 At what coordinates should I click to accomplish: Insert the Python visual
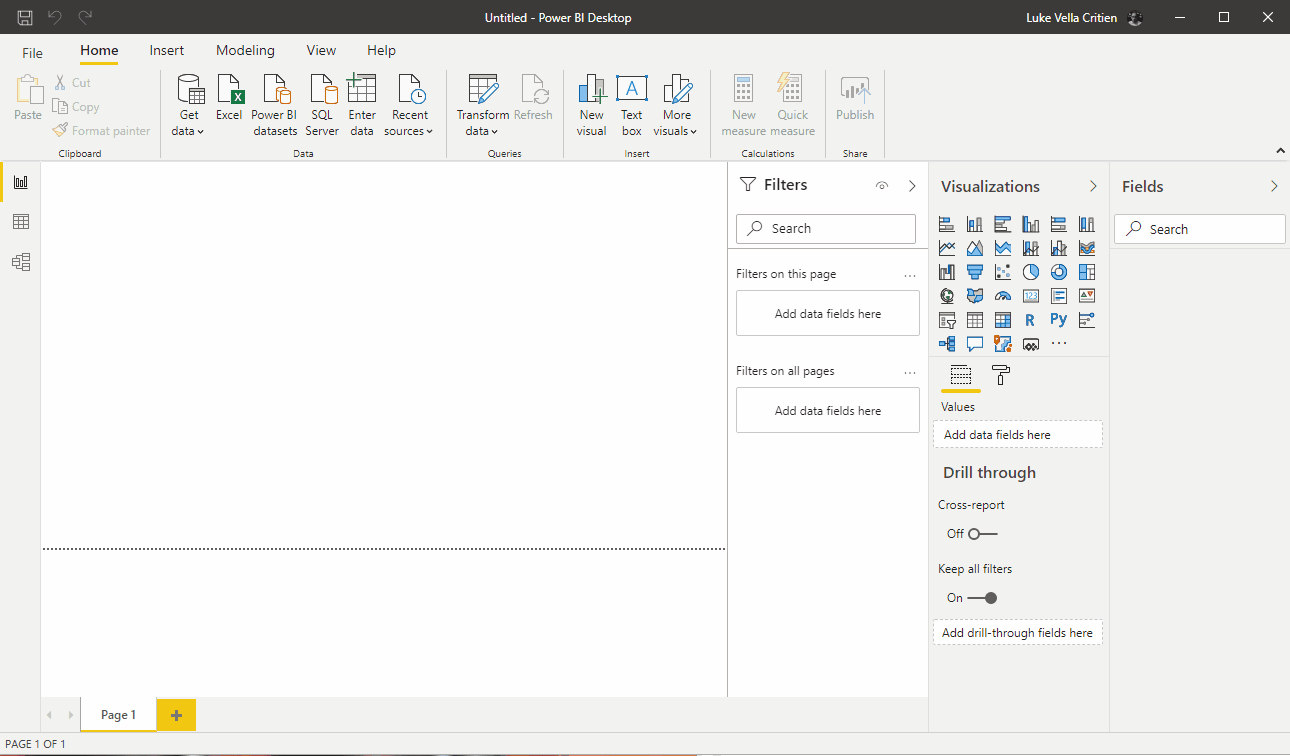1059,320
